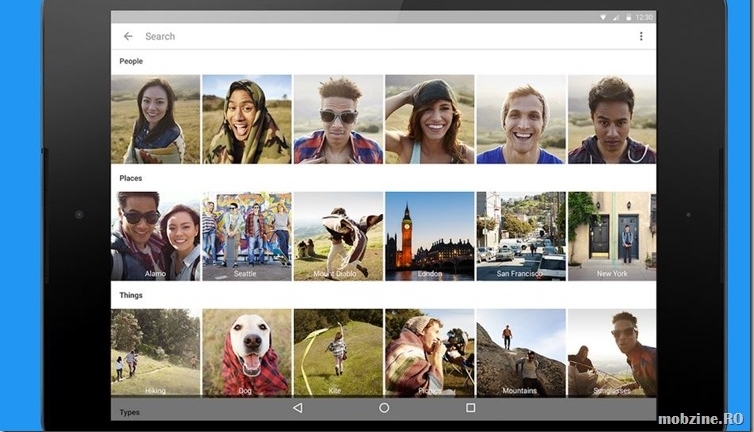
Task: Open the Seattle place thumbnail
Action: (247, 236)
